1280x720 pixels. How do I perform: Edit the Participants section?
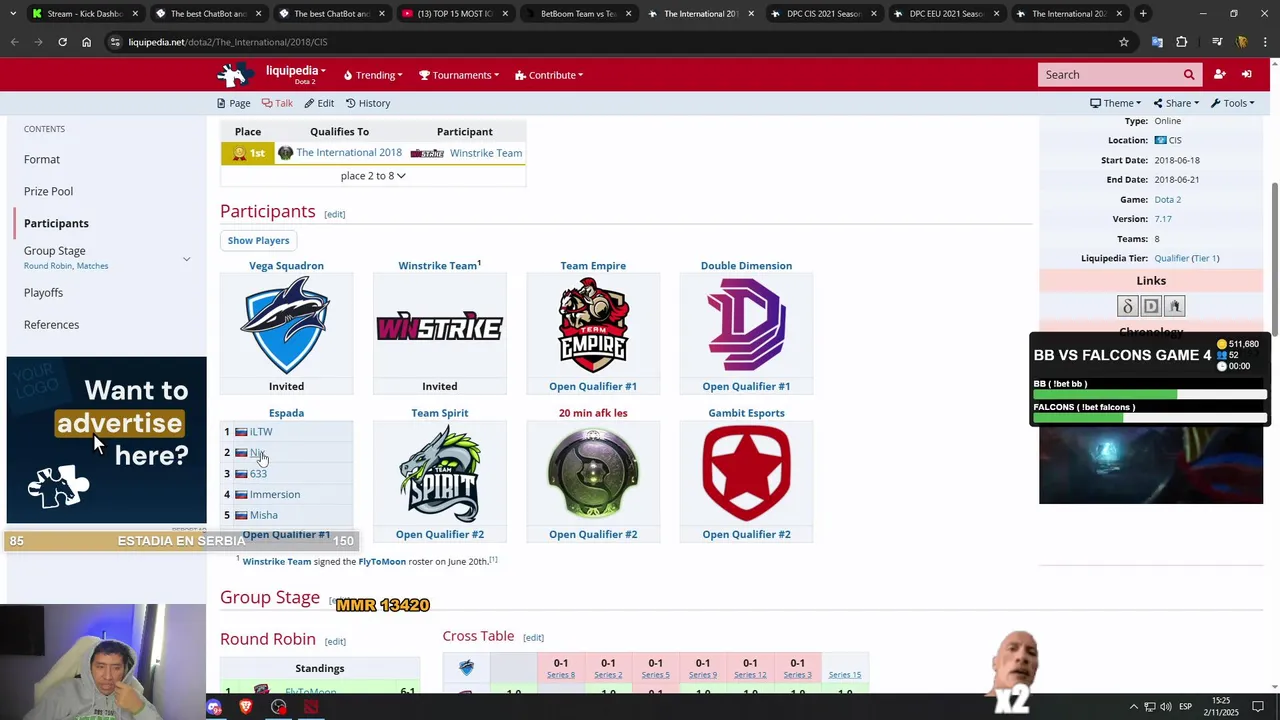(334, 214)
